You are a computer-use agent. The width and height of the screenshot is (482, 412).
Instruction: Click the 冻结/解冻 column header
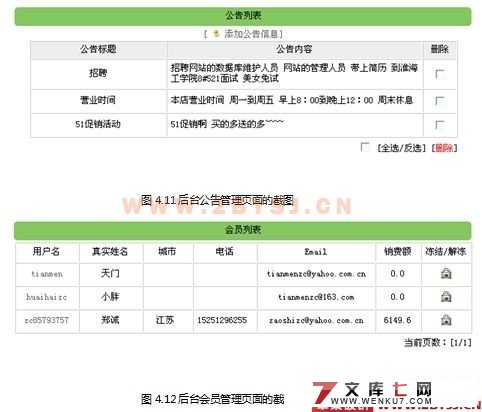coord(446,252)
